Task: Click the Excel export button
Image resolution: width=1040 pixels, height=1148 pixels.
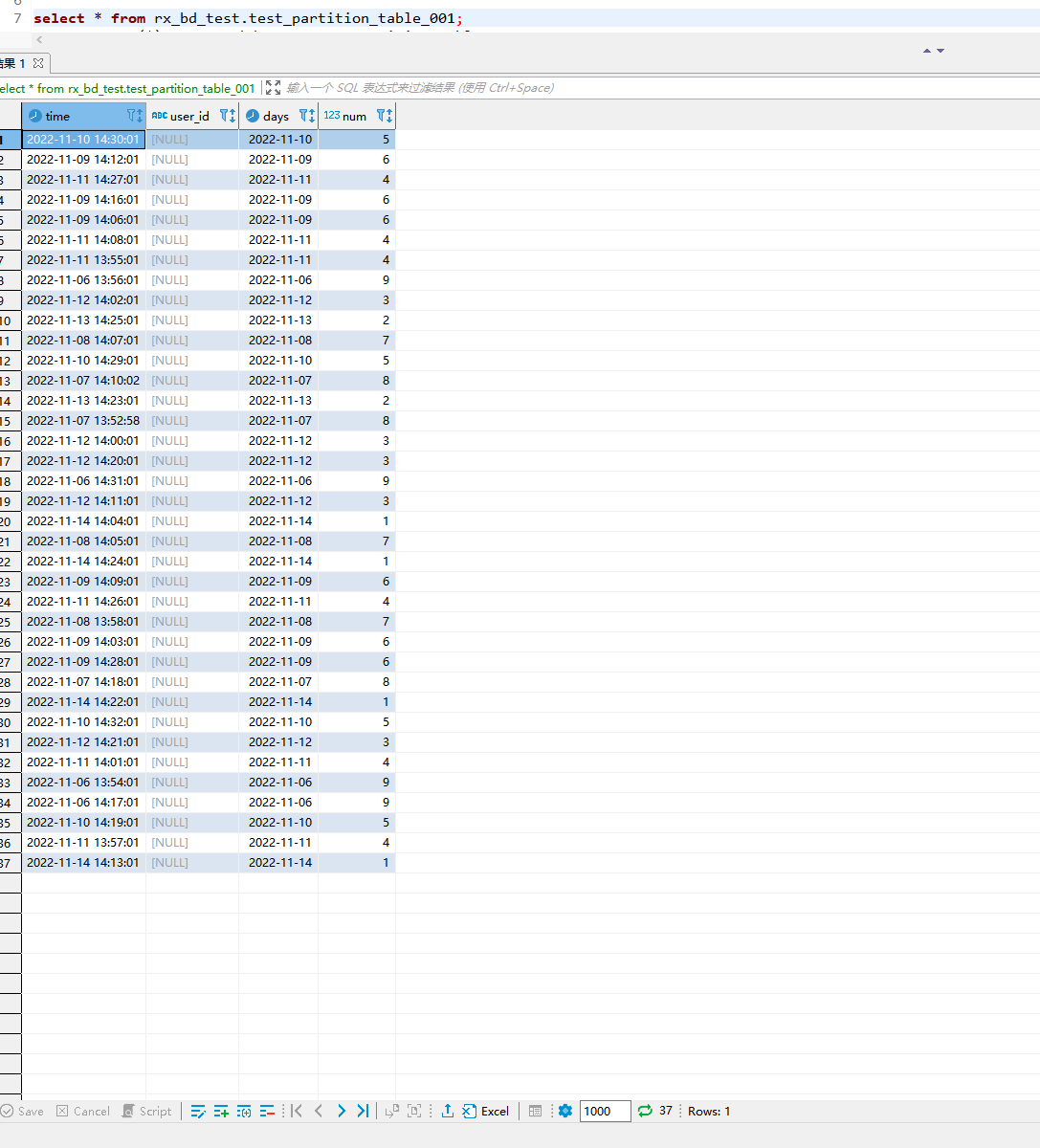Action: (x=486, y=1111)
